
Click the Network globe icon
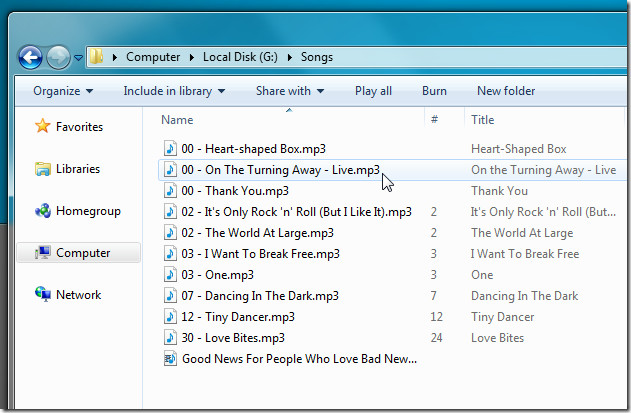(43, 294)
